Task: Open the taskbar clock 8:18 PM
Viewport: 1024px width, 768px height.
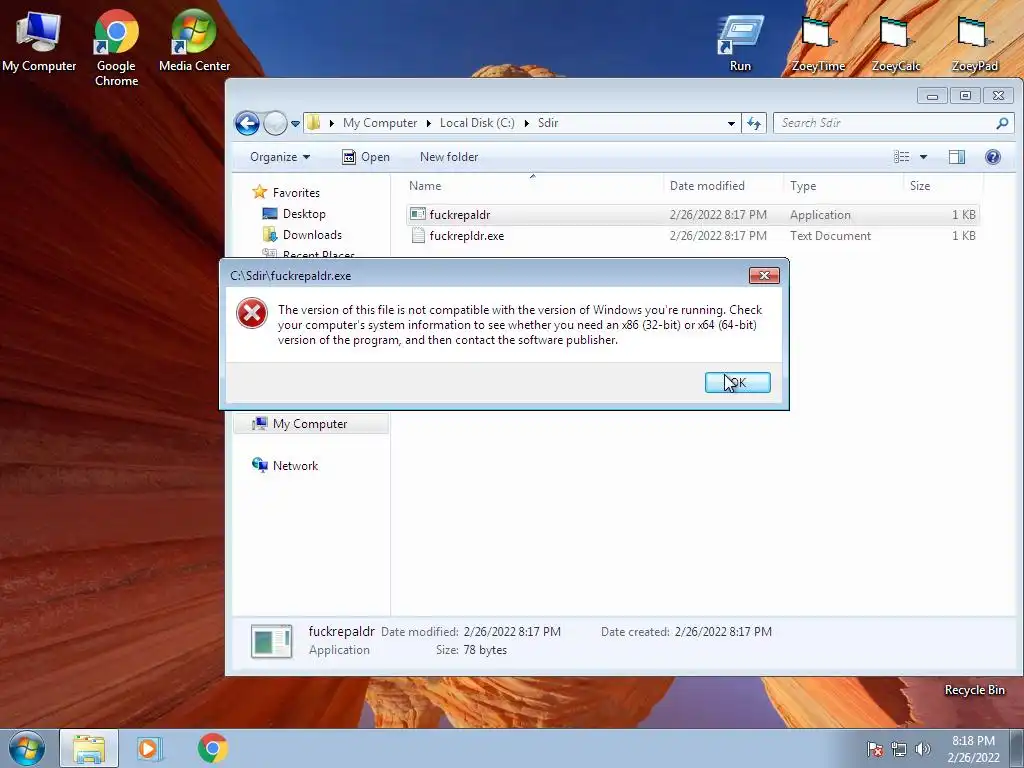Action: click(973, 749)
